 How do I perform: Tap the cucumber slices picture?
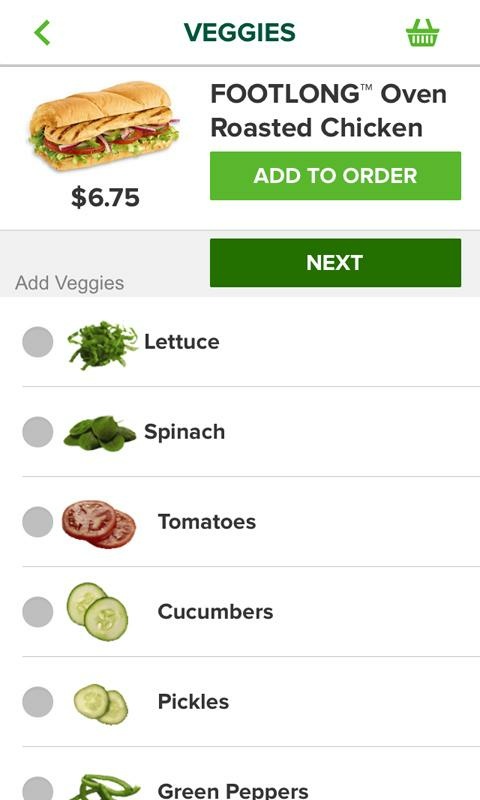pos(97,611)
